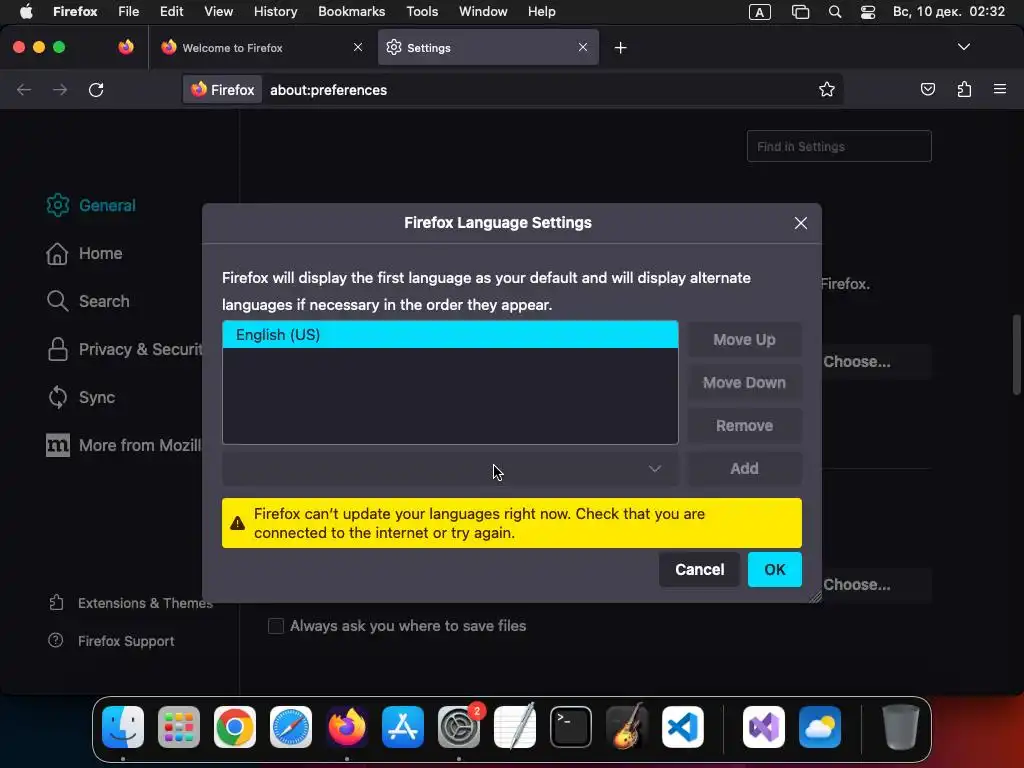
Task: Open App Store from the Dock
Action: click(x=403, y=727)
